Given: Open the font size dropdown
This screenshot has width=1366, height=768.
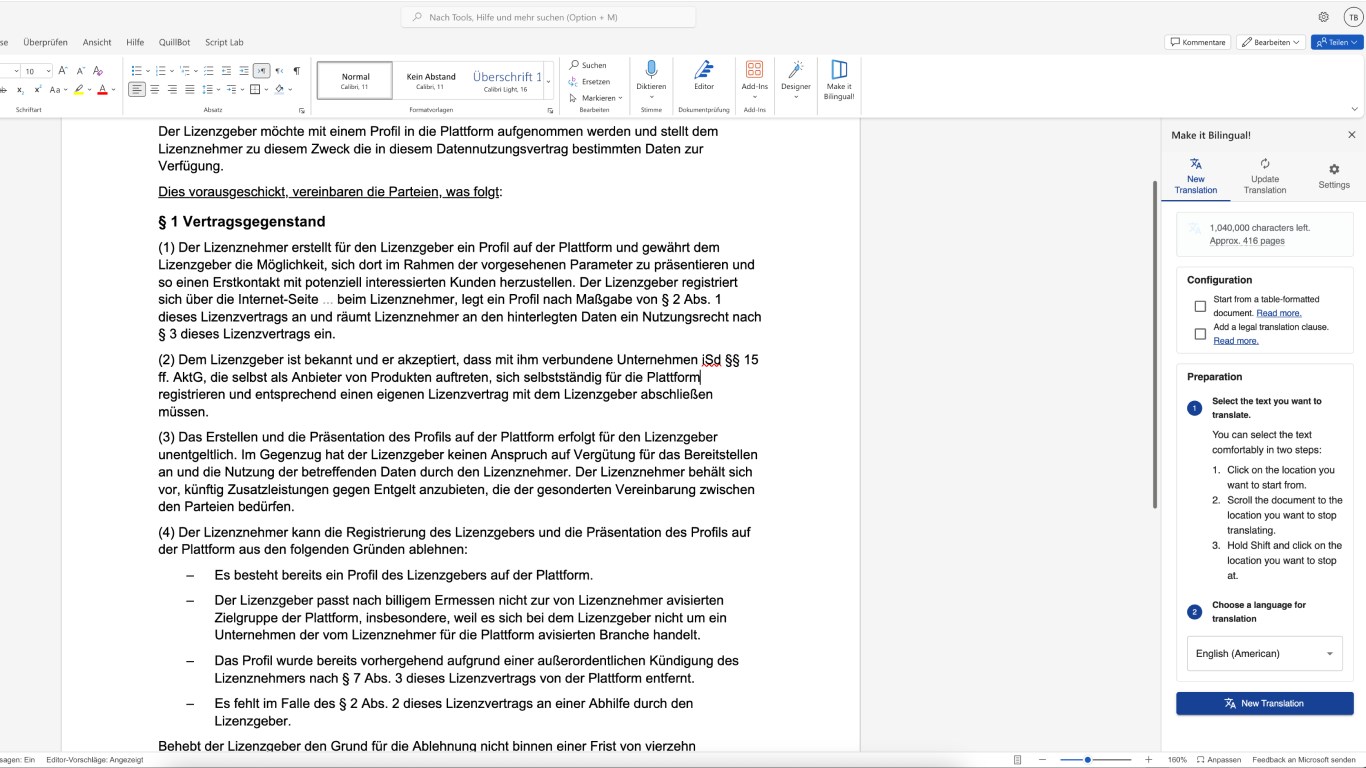Looking at the screenshot, I should click(47, 71).
